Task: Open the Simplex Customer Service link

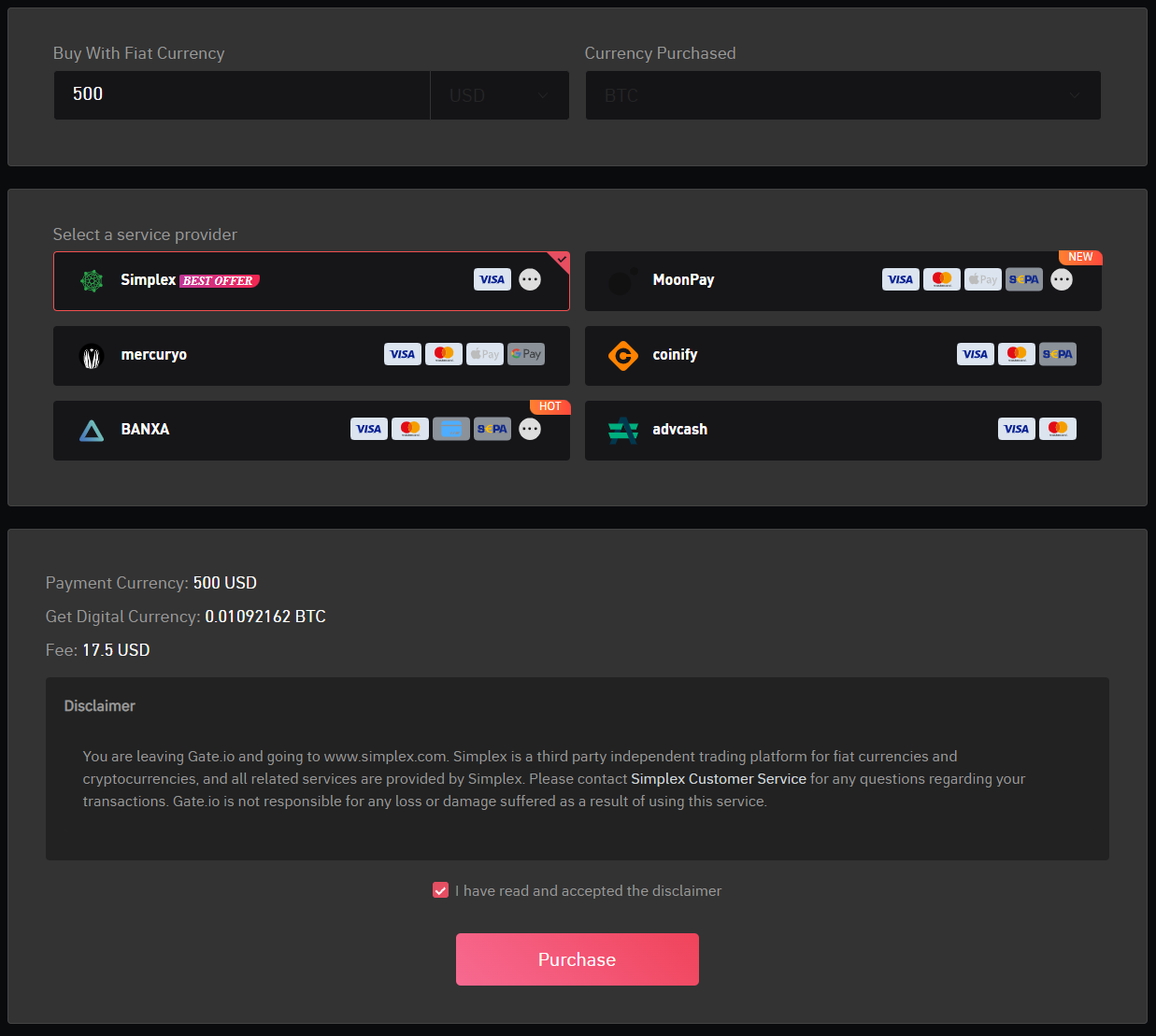Action: [x=719, y=779]
